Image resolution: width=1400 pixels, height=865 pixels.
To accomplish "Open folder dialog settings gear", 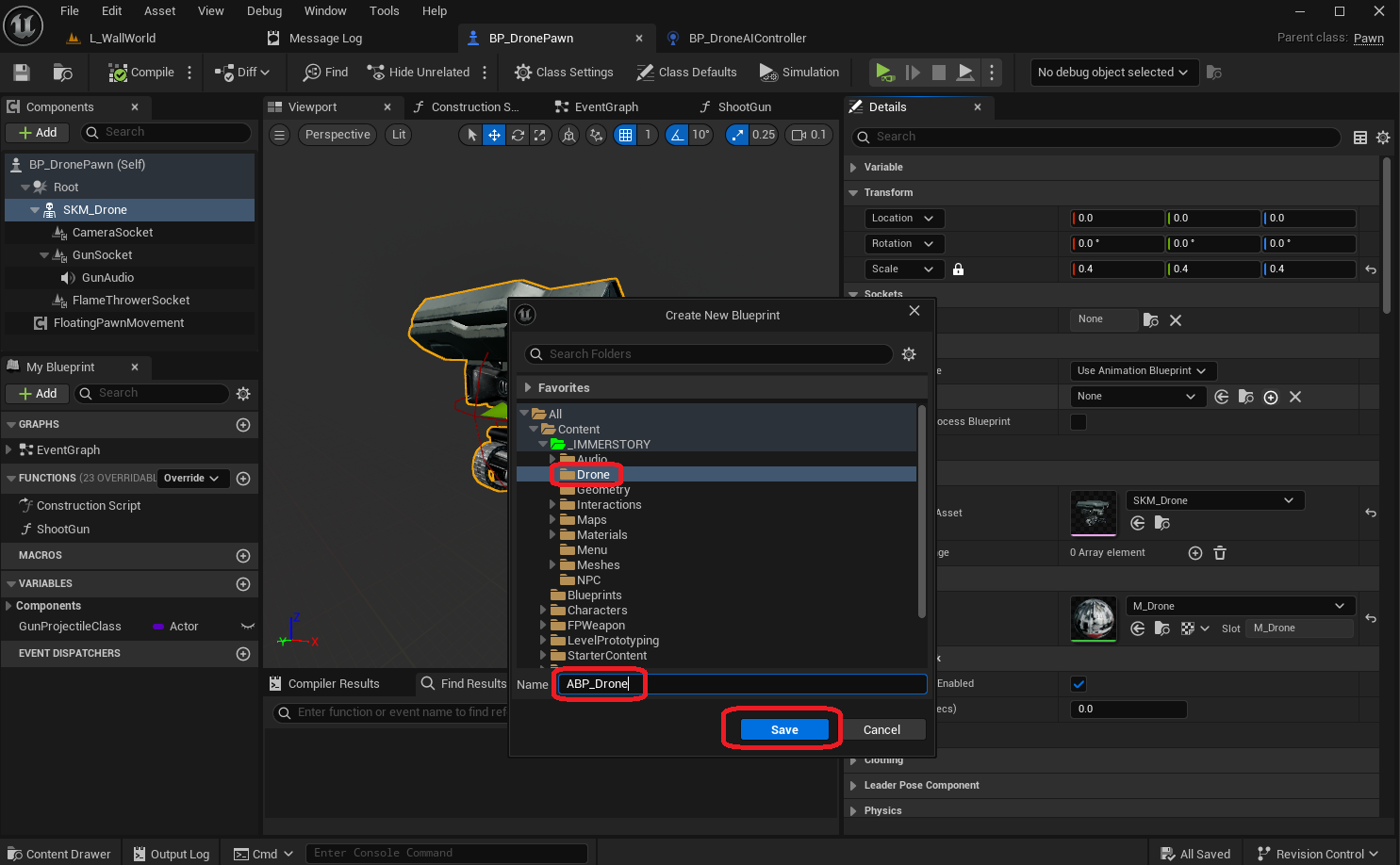I will [x=909, y=354].
